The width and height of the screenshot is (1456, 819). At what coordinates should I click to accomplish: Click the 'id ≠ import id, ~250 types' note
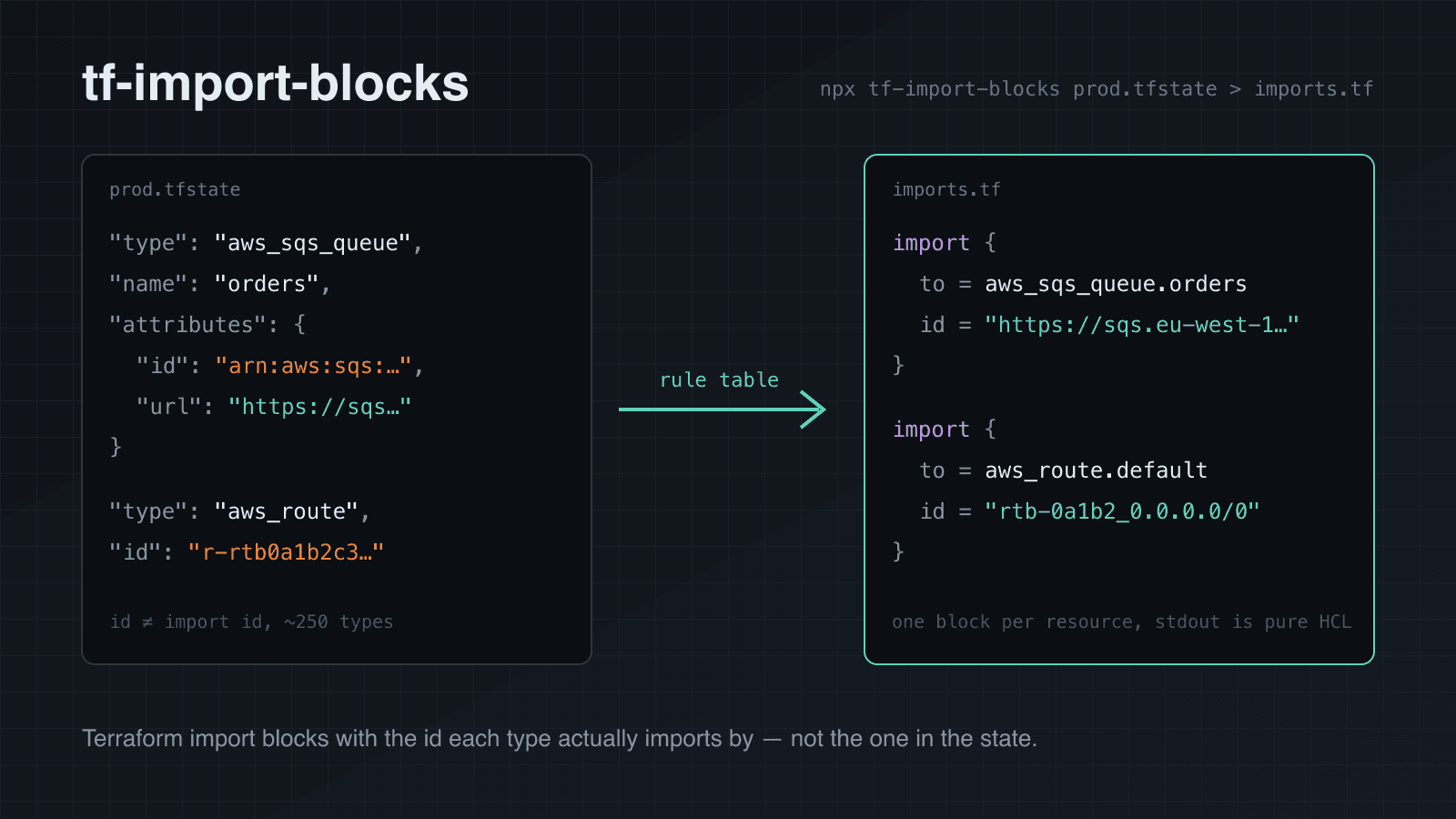tap(251, 622)
